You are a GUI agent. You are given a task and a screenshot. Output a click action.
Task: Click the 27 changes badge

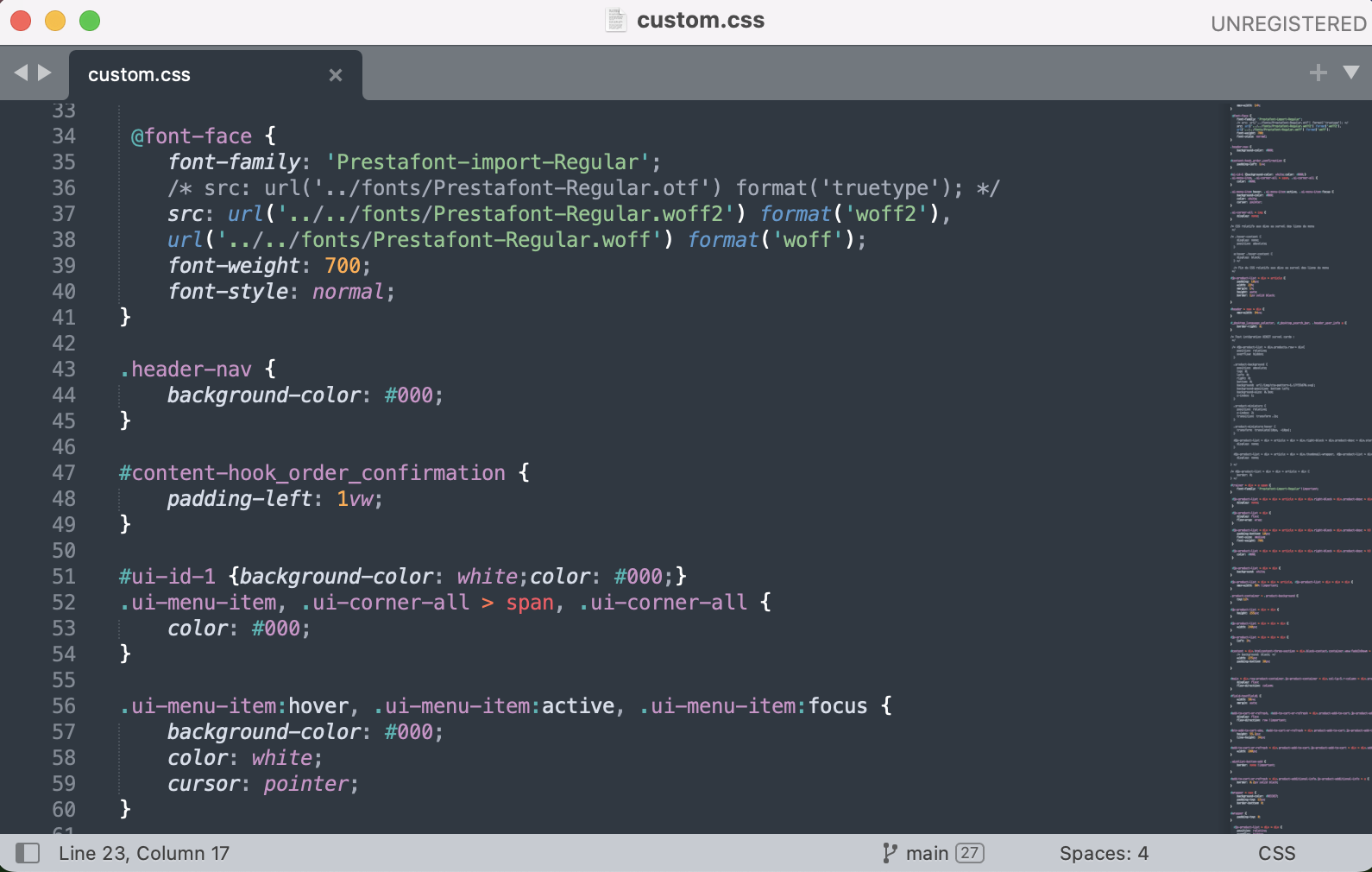click(x=970, y=853)
